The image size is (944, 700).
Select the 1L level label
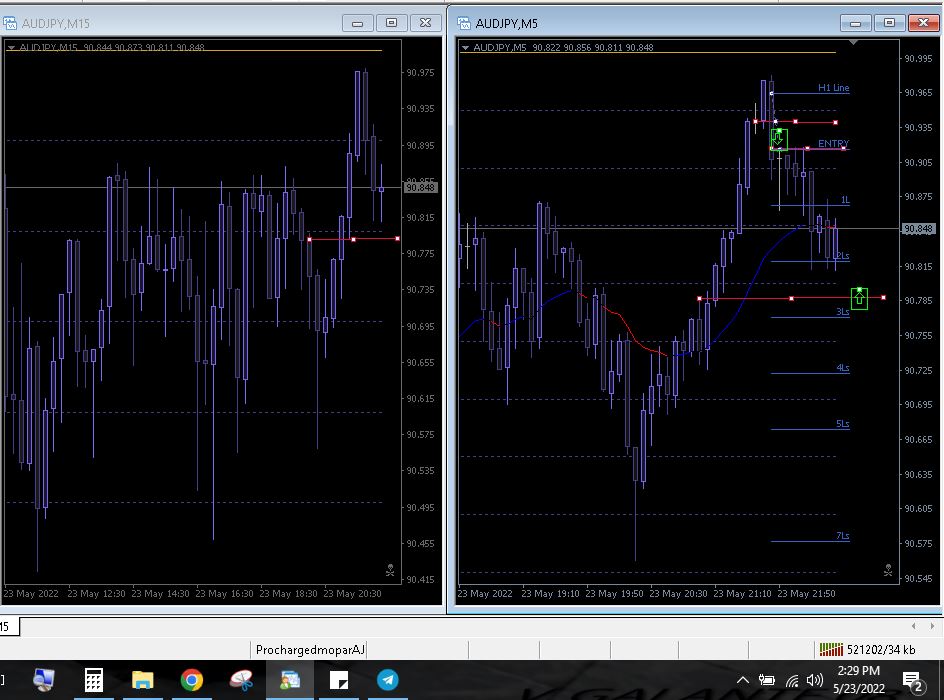coord(845,200)
